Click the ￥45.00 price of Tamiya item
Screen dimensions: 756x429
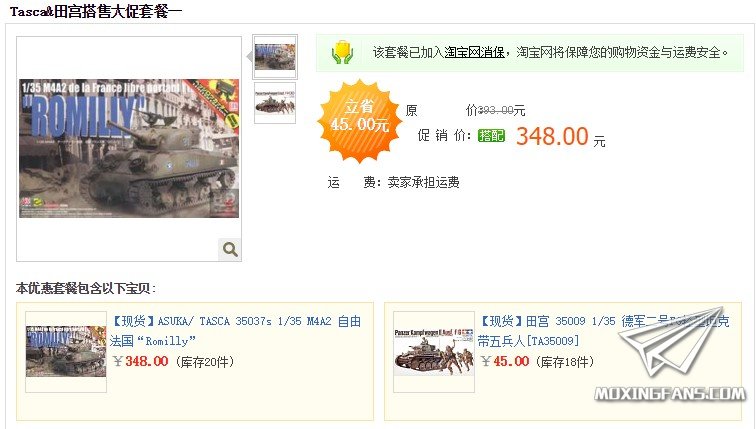(505, 361)
